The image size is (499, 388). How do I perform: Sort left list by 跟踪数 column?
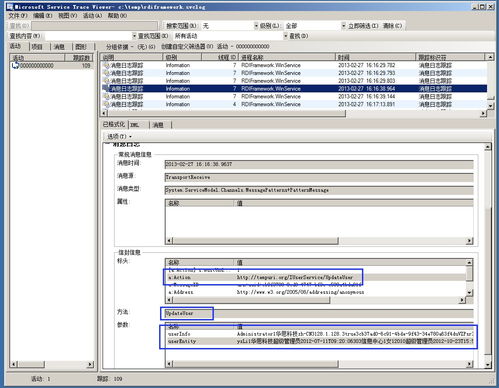(x=79, y=58)
